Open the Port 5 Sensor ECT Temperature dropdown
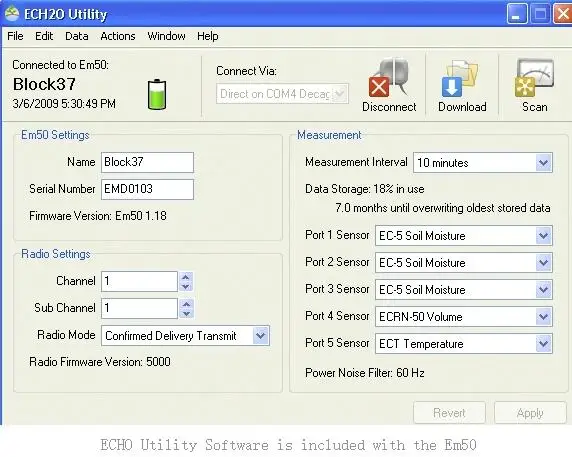This screenshot has width=572, height=457. (544, 344)
